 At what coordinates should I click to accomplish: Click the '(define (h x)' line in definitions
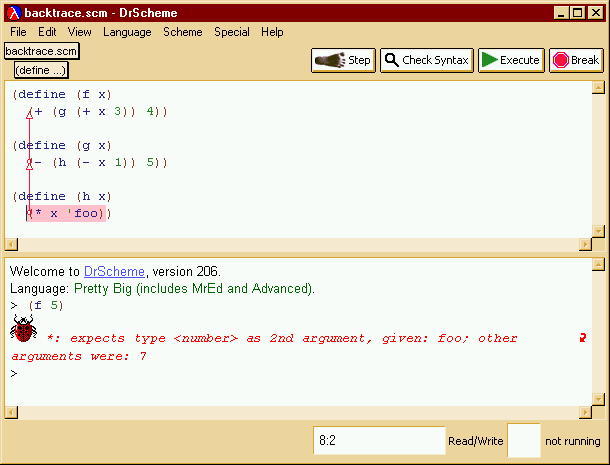pos(62,197)
